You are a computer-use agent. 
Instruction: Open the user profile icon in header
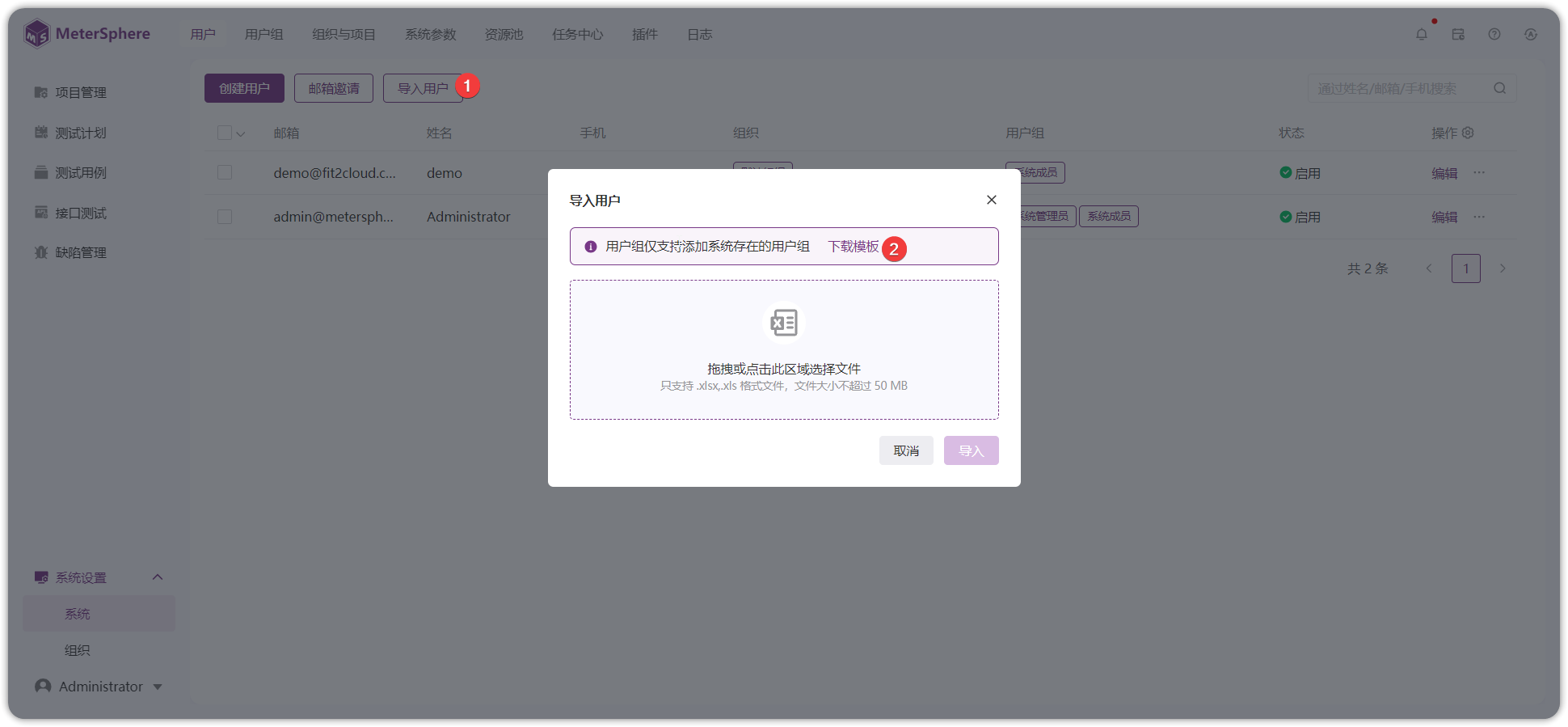tap(1531, 34)
